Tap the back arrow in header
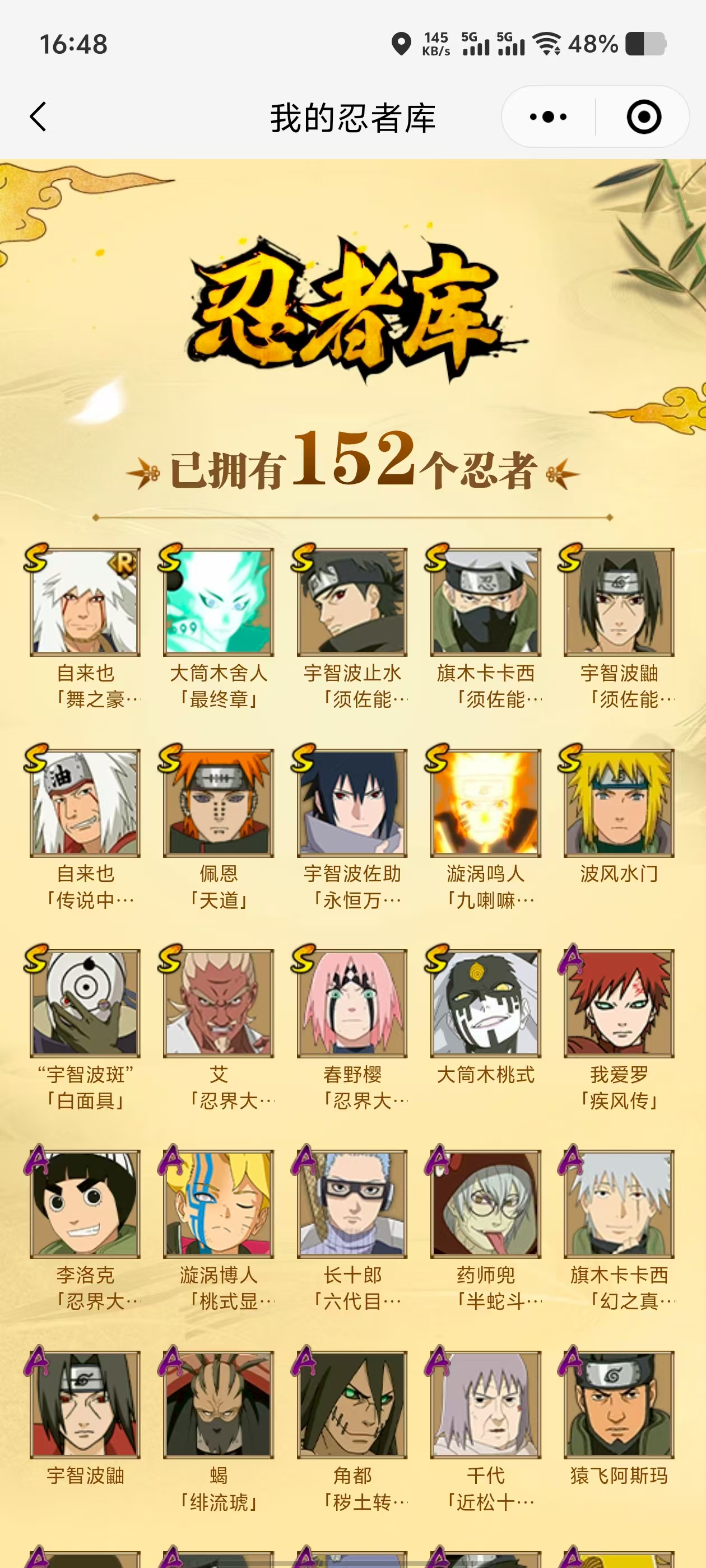 click(38, 116)
